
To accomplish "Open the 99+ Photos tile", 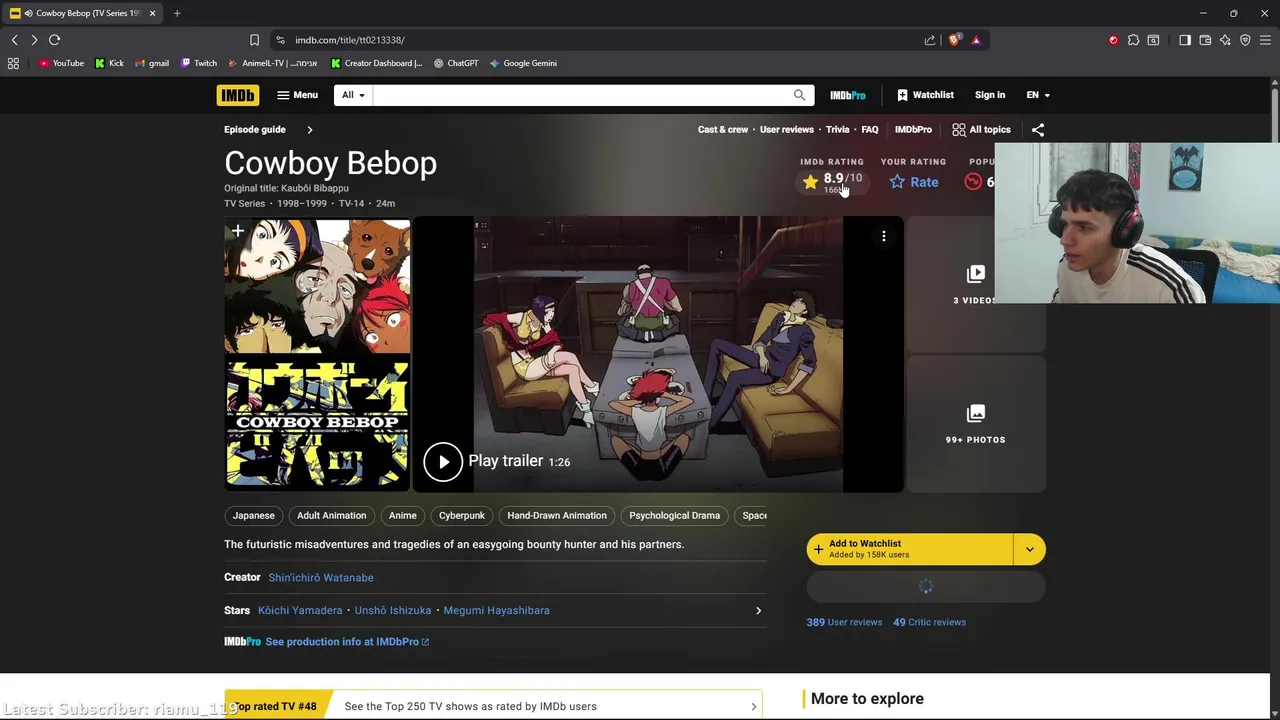I will pos(975,424).
